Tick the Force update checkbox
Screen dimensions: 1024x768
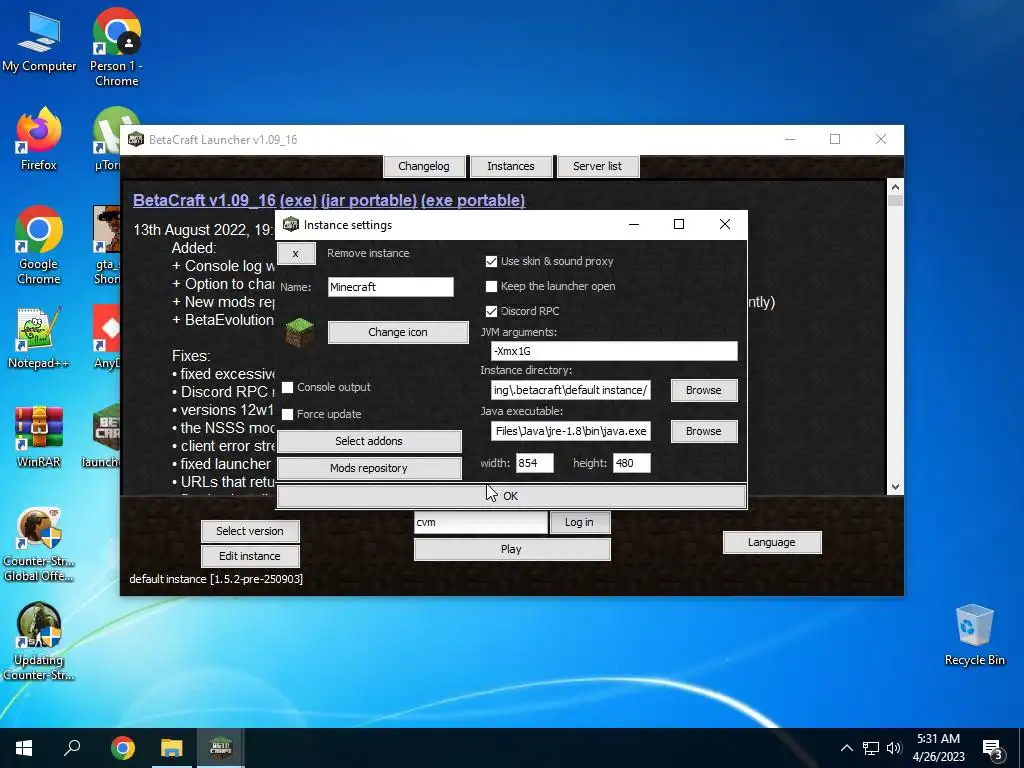tap(287, 414)
